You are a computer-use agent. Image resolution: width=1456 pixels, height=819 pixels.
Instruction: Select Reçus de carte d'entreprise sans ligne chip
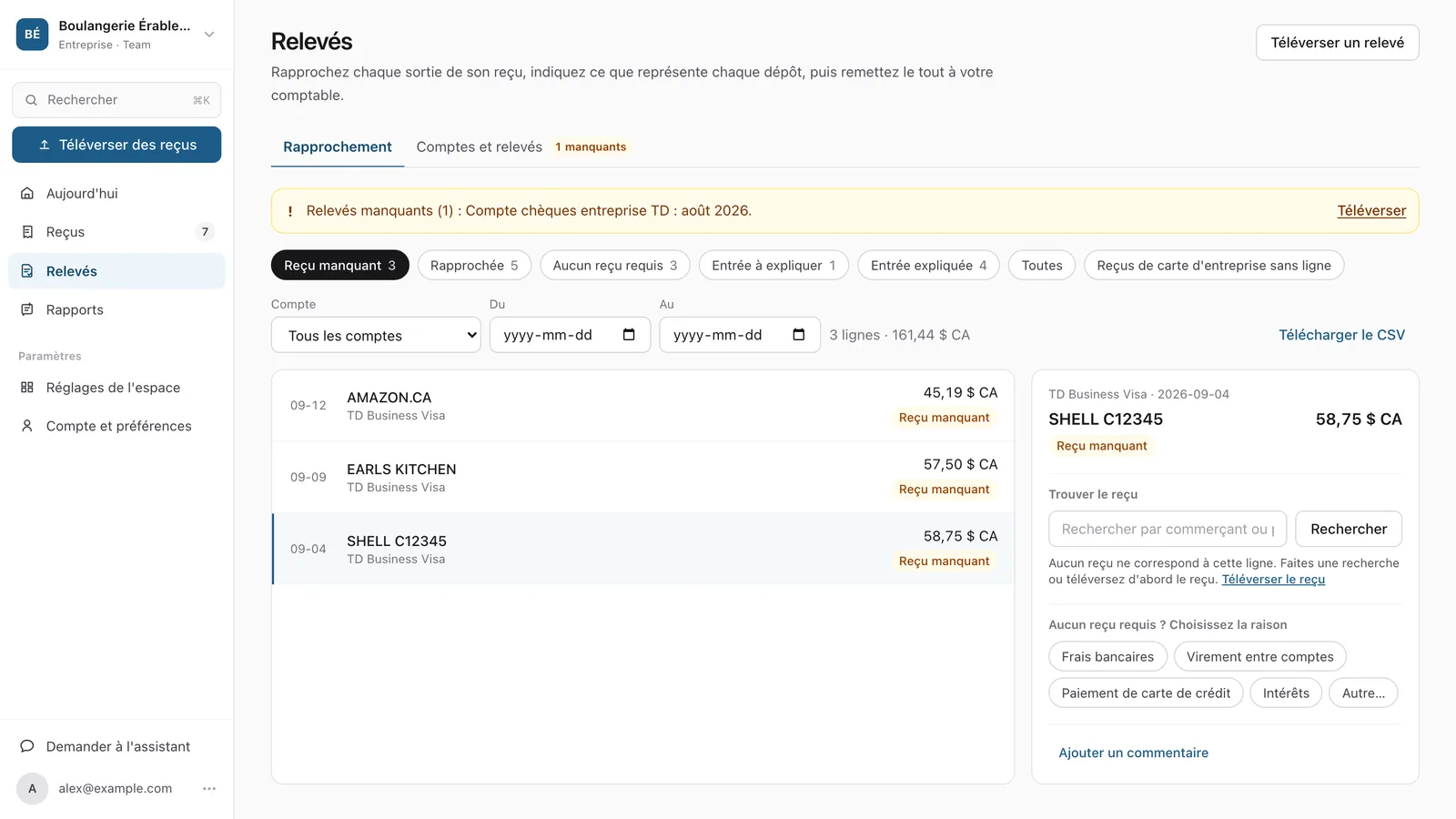(x=1214, y=266)
